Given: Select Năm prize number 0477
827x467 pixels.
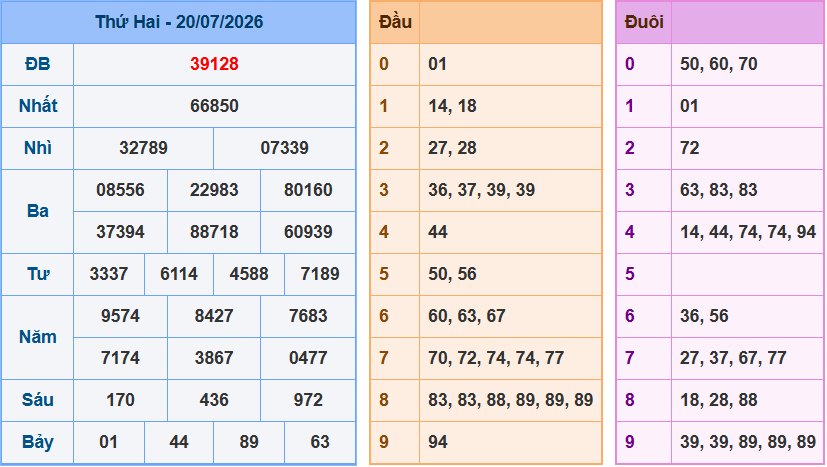Looking at the screenshot, I should click(308, 358).
